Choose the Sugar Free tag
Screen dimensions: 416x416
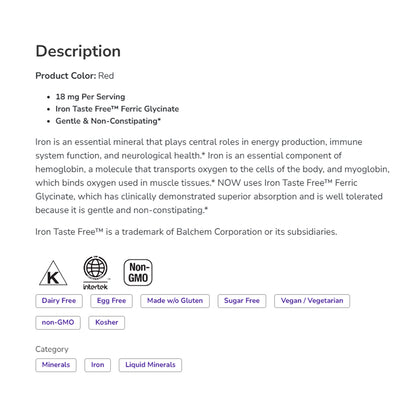(x=242, y=301)
